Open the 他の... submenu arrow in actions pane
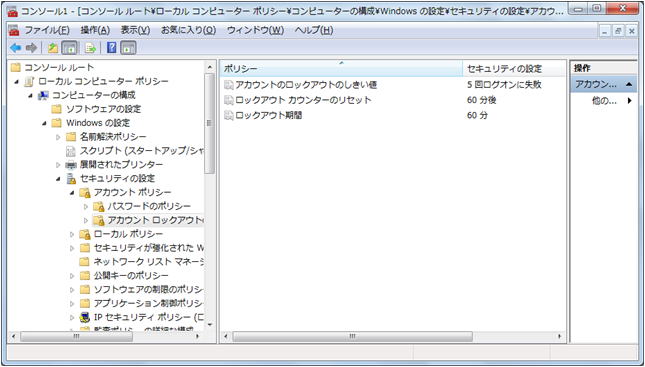Viewport: 645px width, 367px height. point(629,101)
